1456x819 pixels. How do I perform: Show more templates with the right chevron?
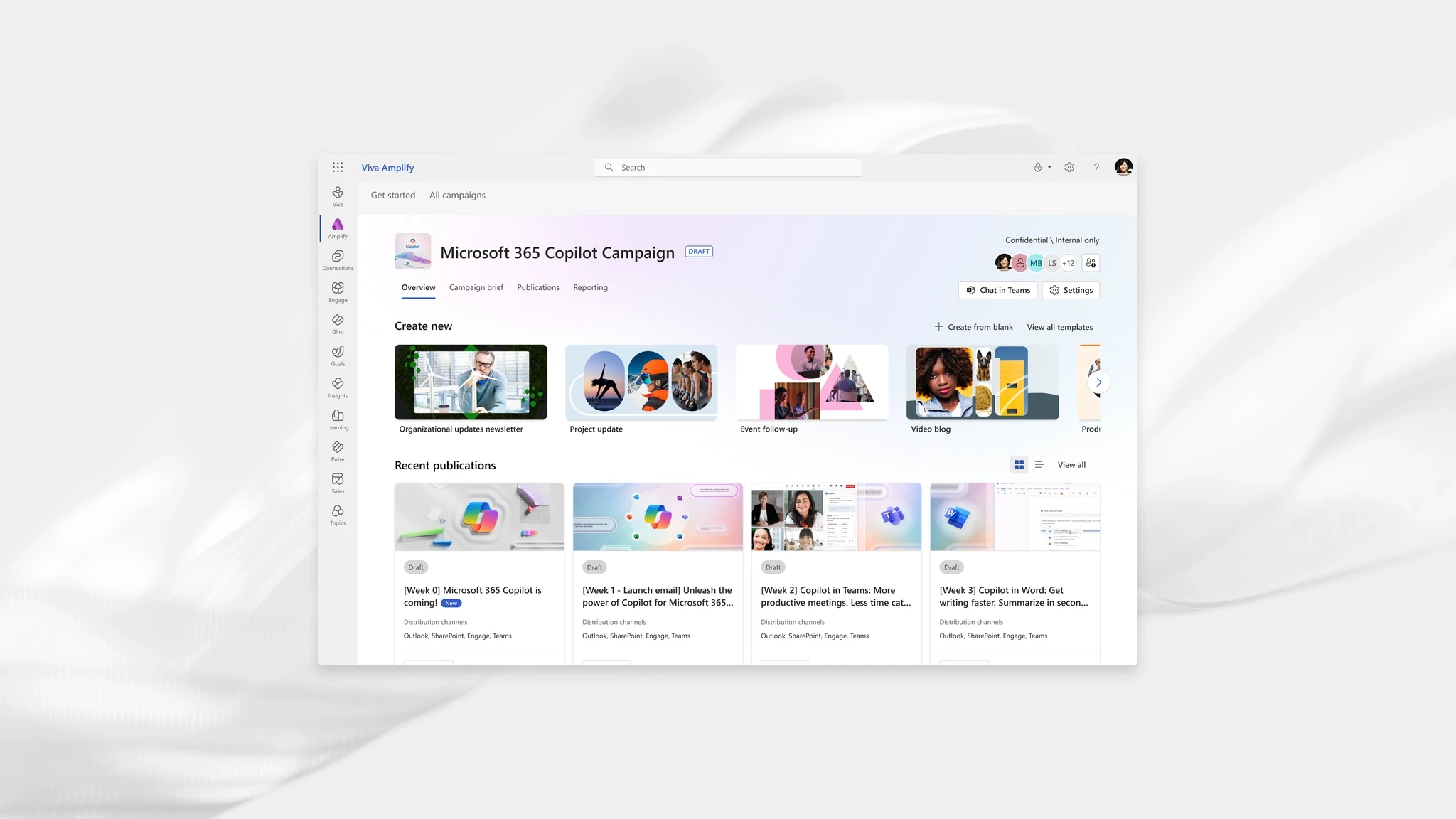click(x=1098, y=382)
